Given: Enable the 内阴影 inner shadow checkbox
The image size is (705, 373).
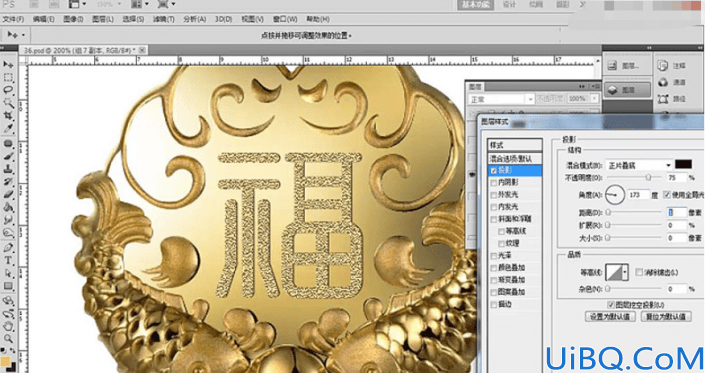Looking at the screenshot, I should click(494, 182).
